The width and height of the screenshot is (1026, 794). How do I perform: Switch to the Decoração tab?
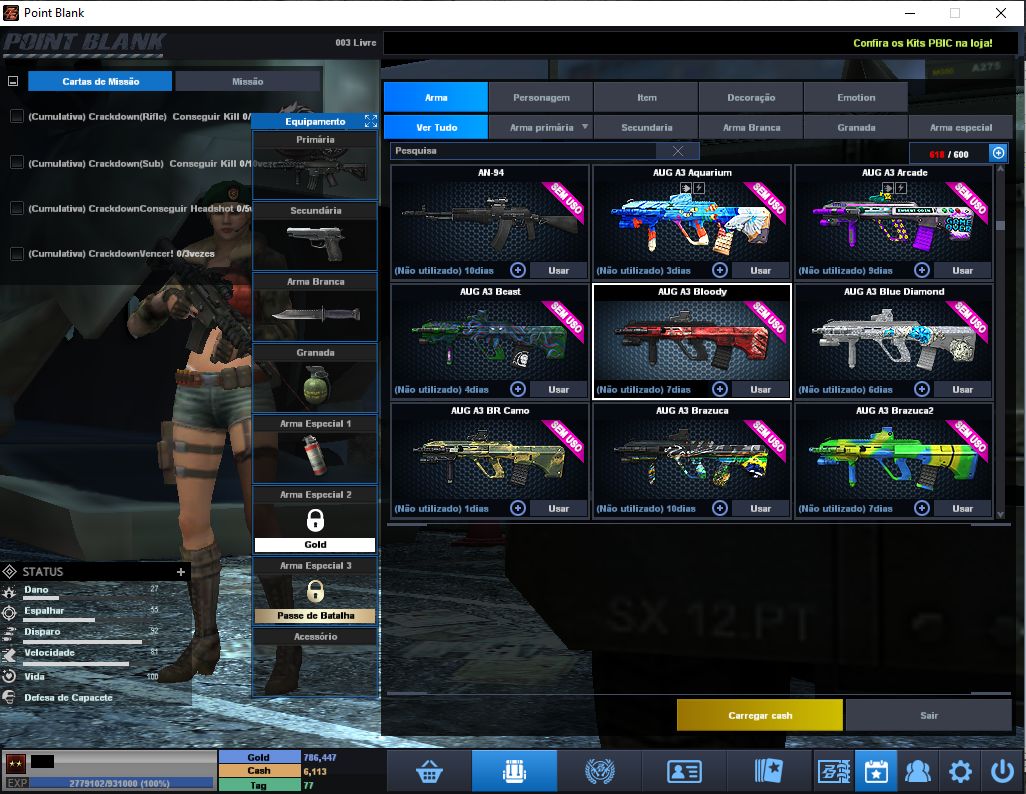click(751, 98)
